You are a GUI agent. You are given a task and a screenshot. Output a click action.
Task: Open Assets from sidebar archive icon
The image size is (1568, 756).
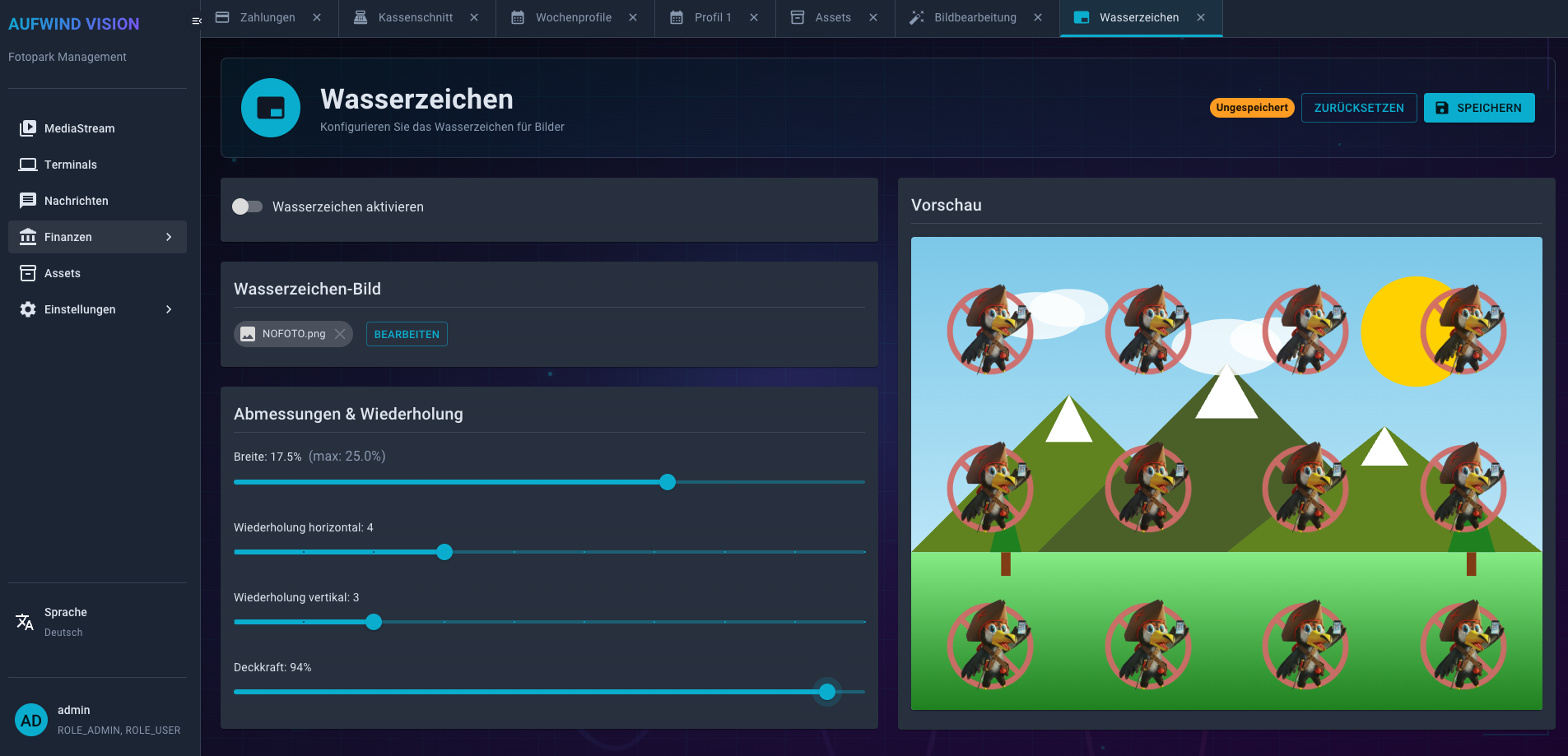28,273
